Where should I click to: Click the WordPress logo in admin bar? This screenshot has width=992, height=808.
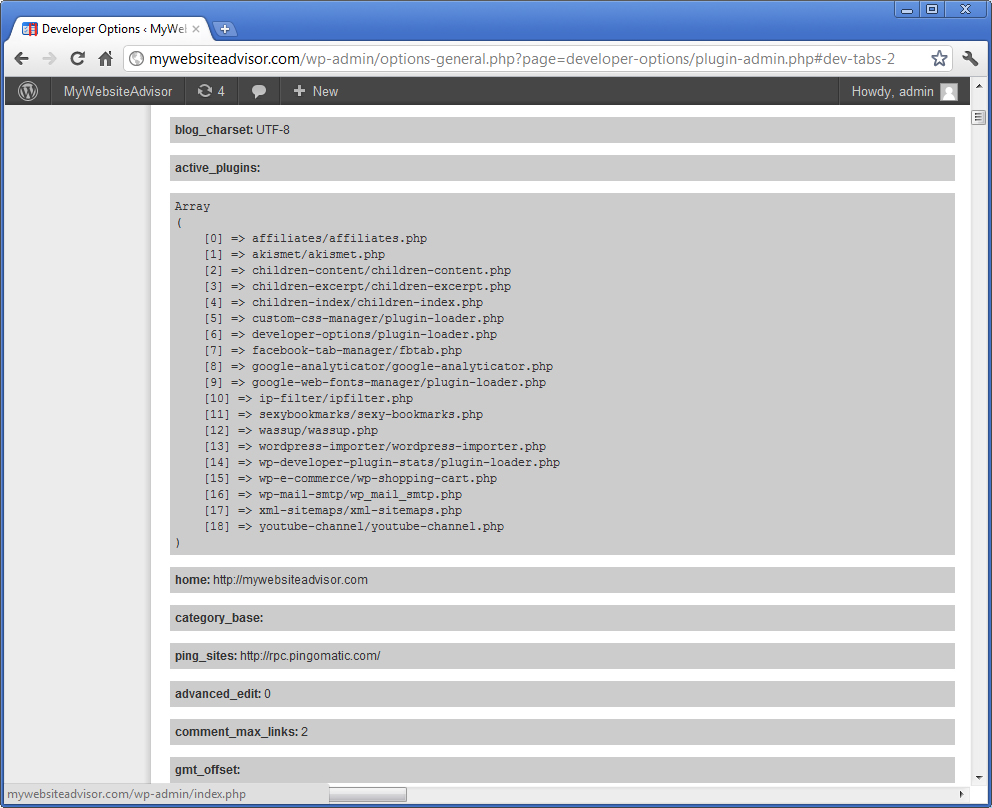(x=28, y=91)
